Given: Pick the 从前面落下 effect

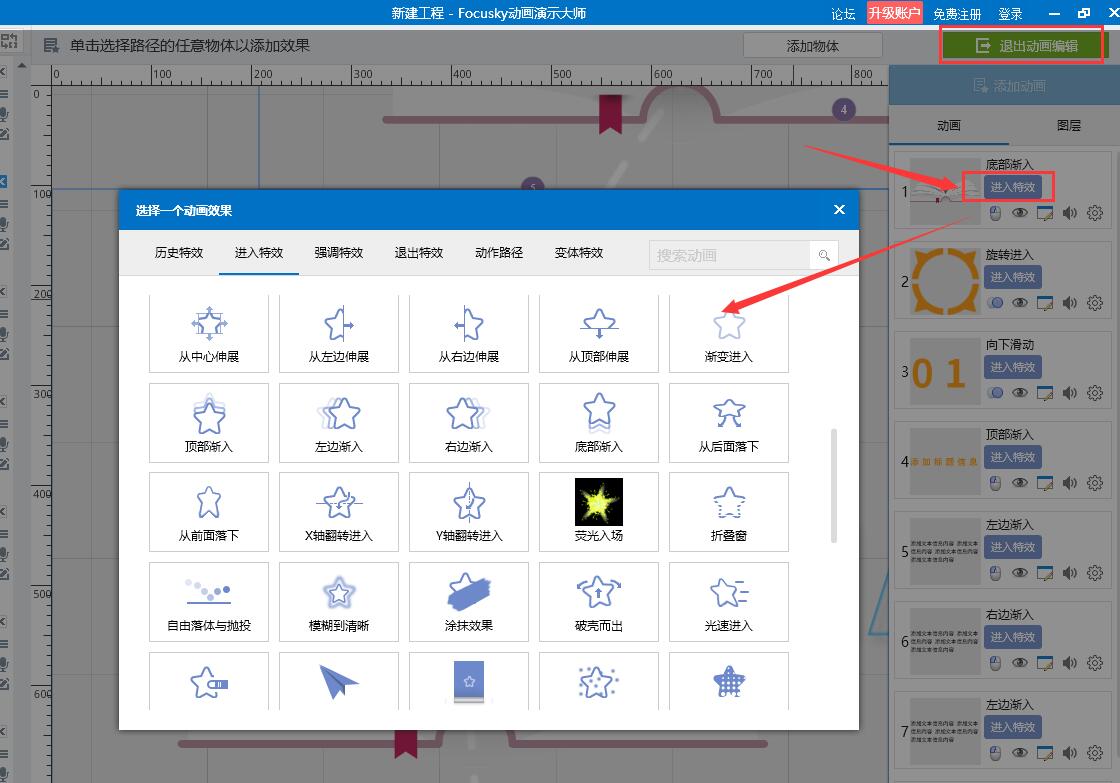Looking at the screenshot, I should click(209, 512).
